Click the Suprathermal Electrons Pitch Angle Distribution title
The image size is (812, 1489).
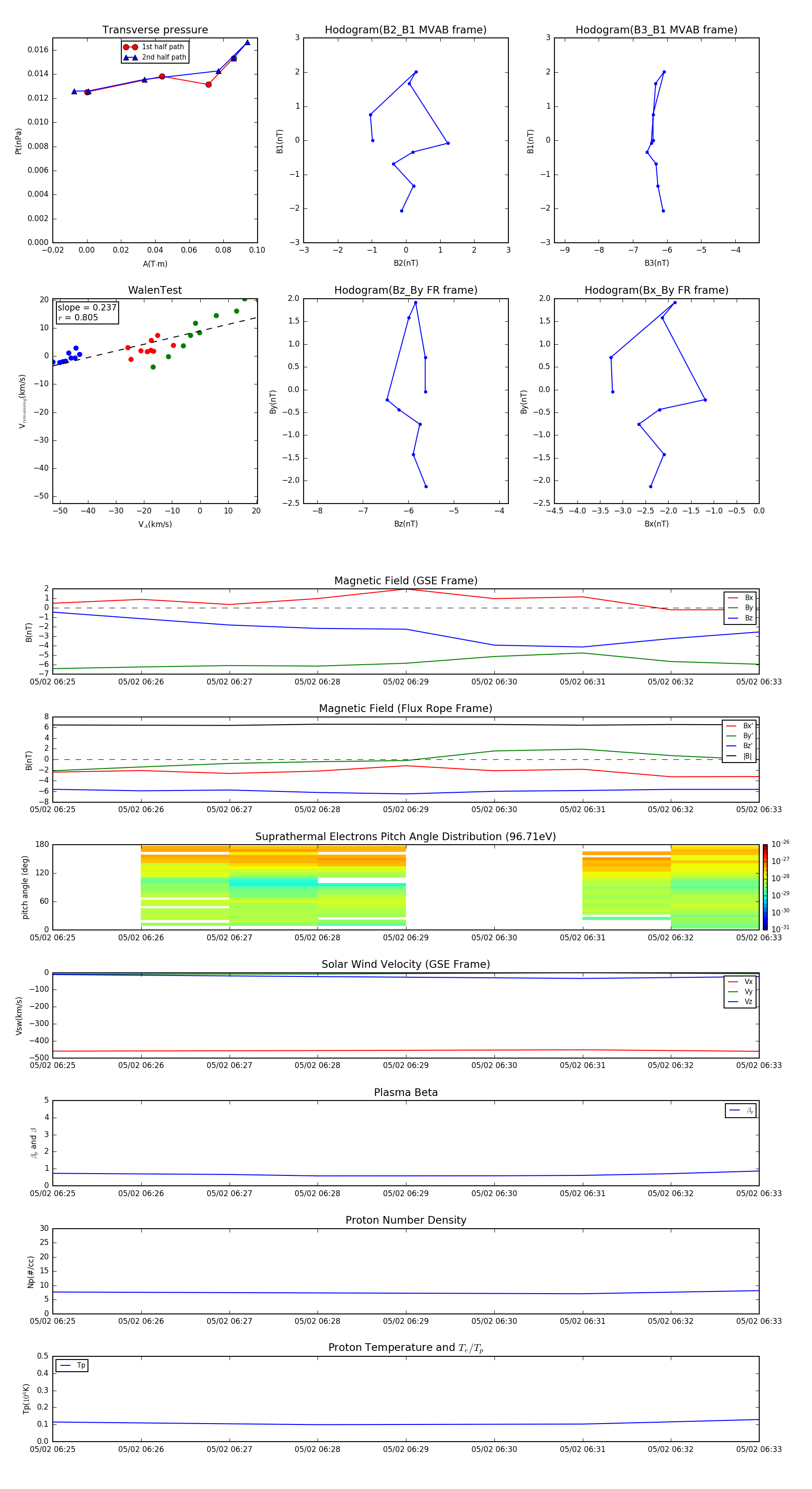click(406, 837)
